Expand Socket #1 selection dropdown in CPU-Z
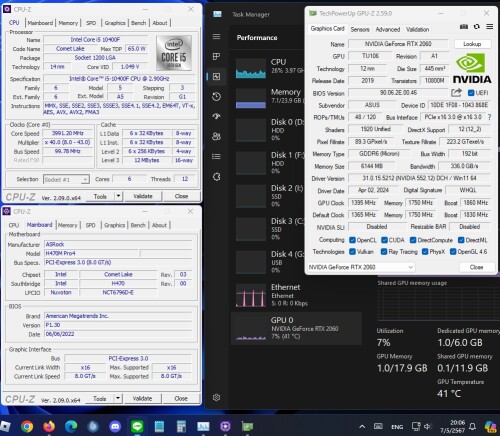Viewport: 500px width, 436px height. (85, 179)
